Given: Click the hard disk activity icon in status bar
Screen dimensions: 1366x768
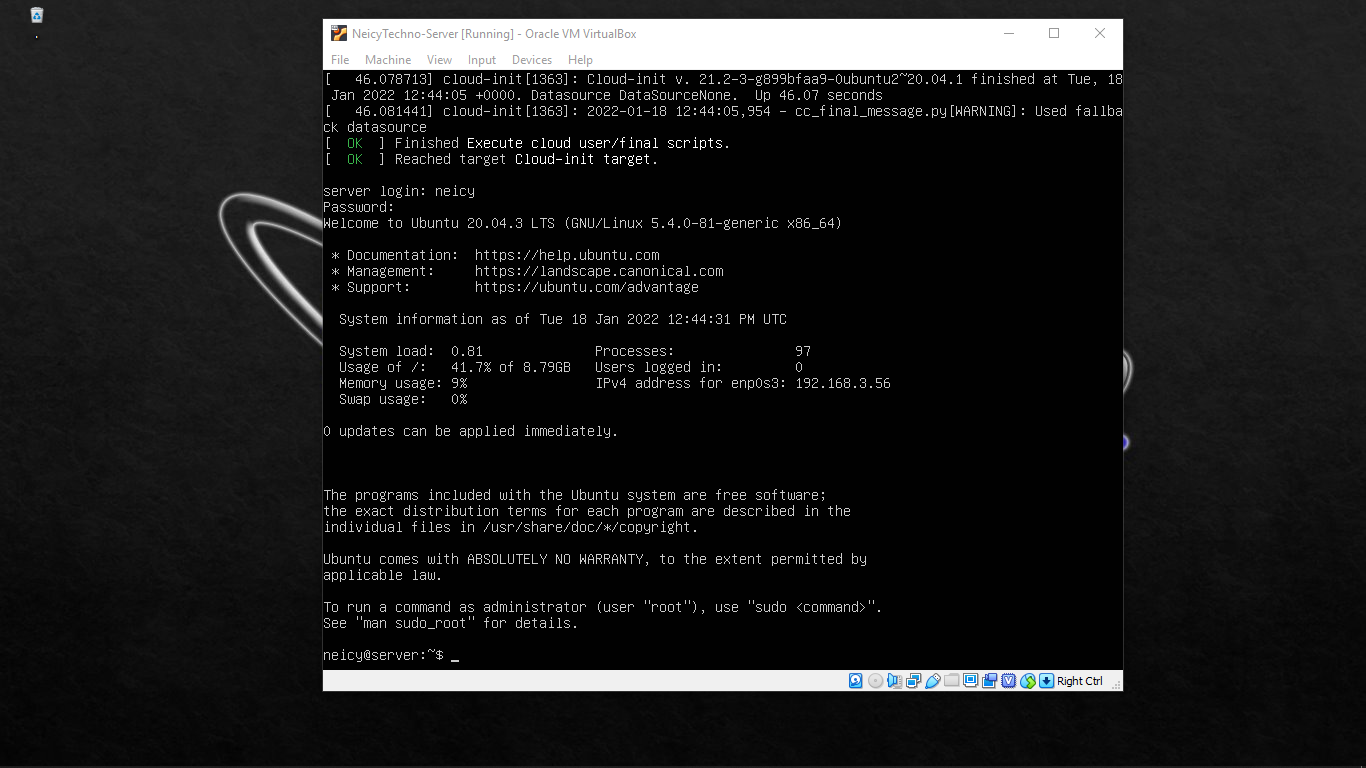Looking at the screenshot, I should coord(856,681).
